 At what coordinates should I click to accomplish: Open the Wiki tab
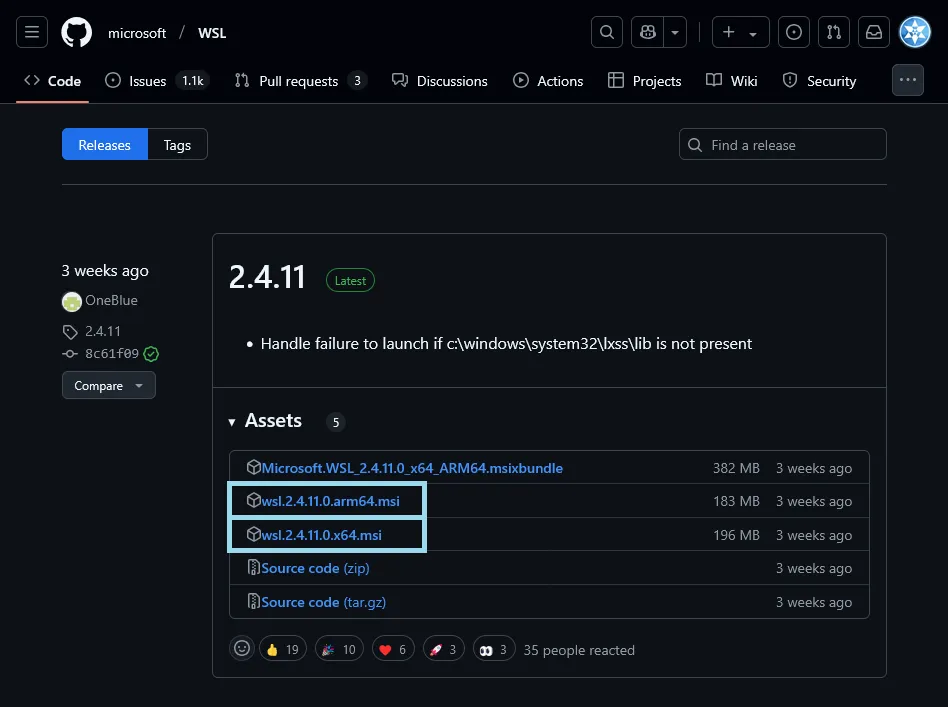(732, 81)
